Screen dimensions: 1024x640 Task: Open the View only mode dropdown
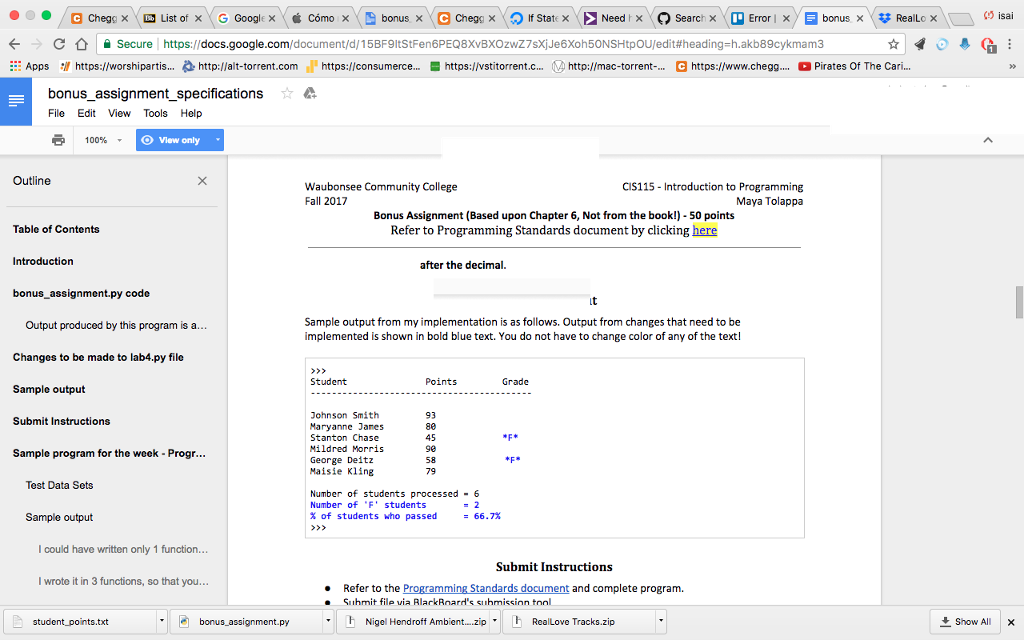coord(179,140)
